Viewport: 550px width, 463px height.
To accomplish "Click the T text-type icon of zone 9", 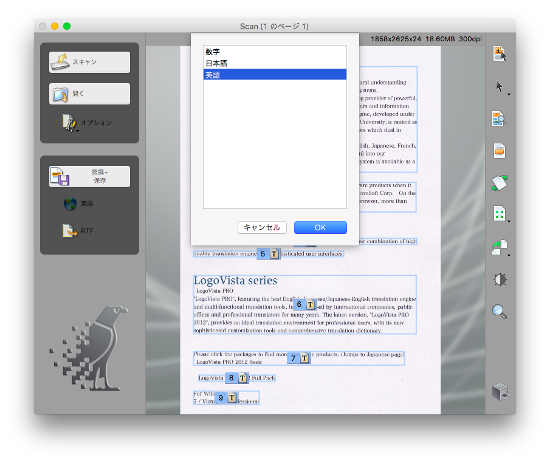I will 232,398.
